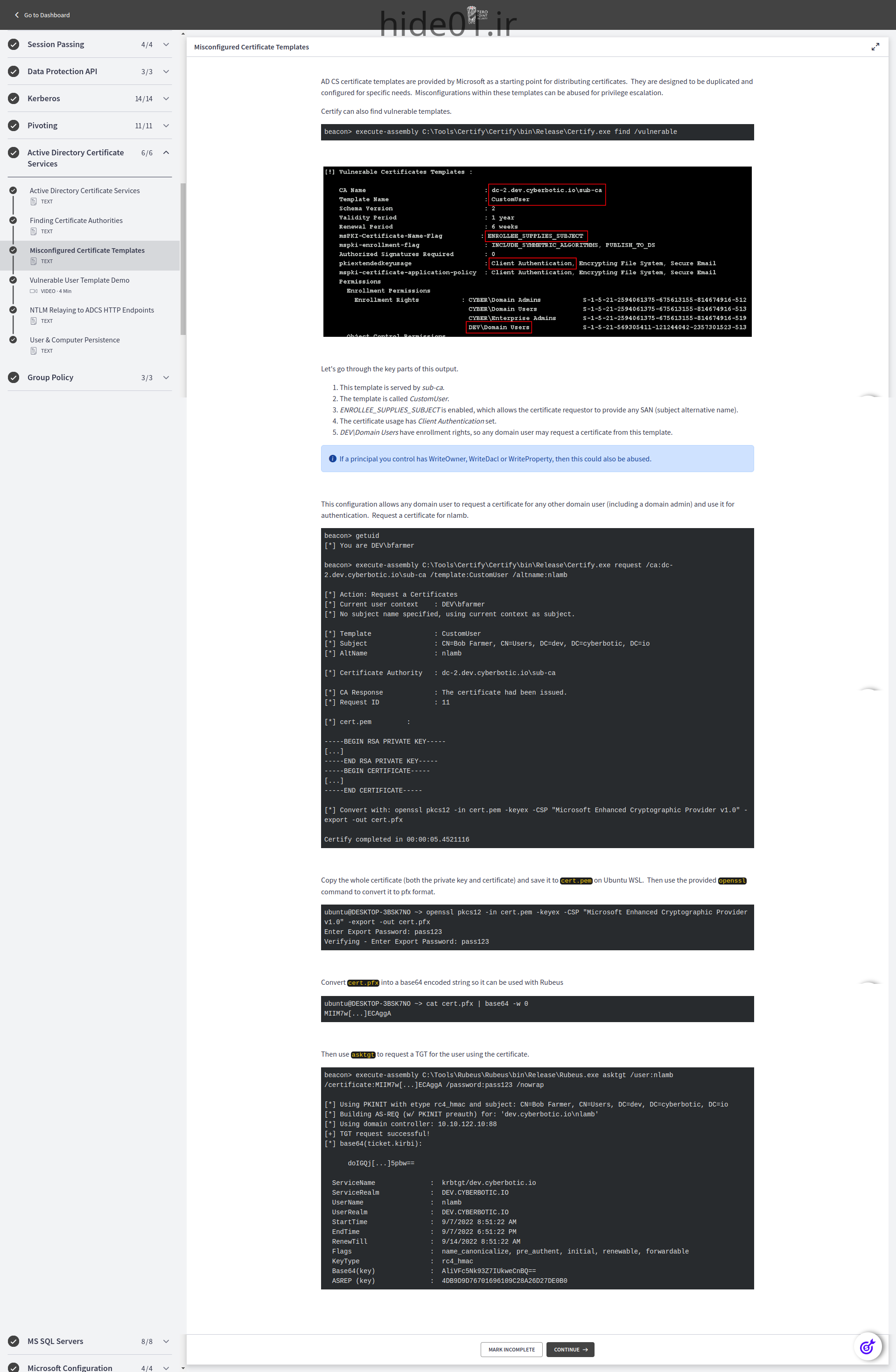896x1372 pixels.
Task: Click the MS SQL Servers completed checkmark
Action: (14, 1342)
